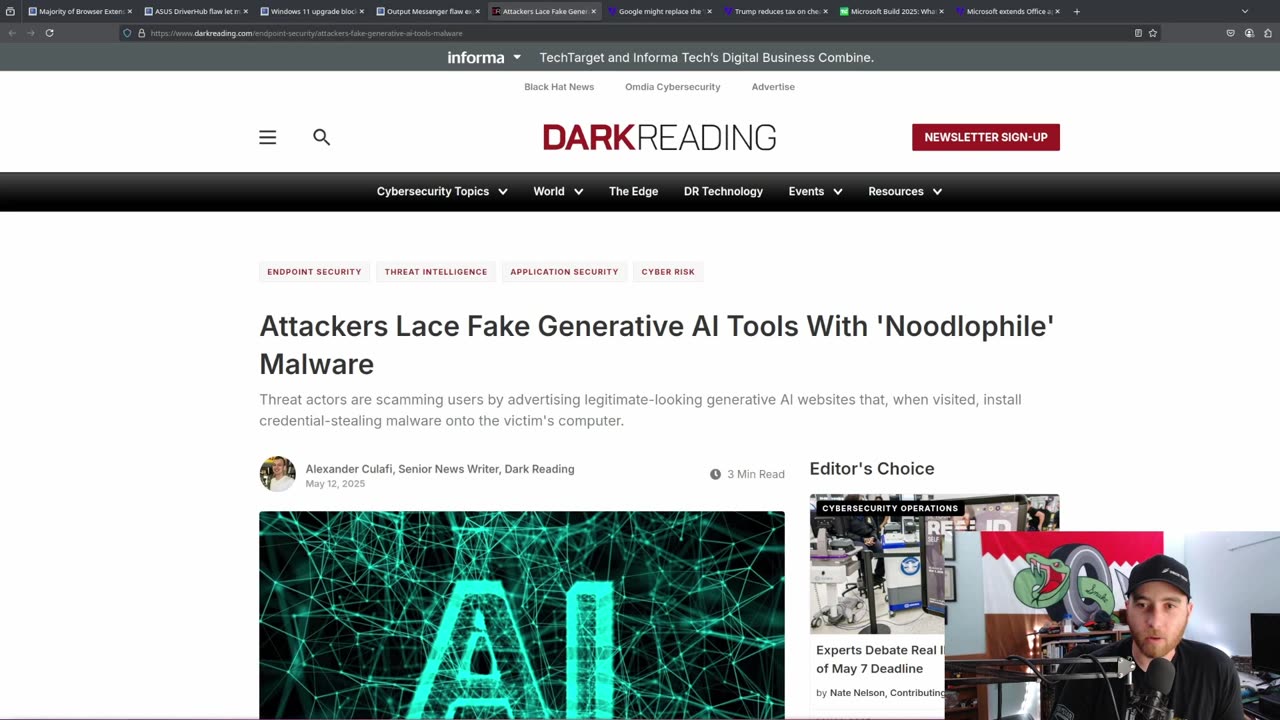The width and height of the screenshot is (1280, 720).
Task: Open 'Experts Debate Real ID' article headline
Action: (878, 659)
